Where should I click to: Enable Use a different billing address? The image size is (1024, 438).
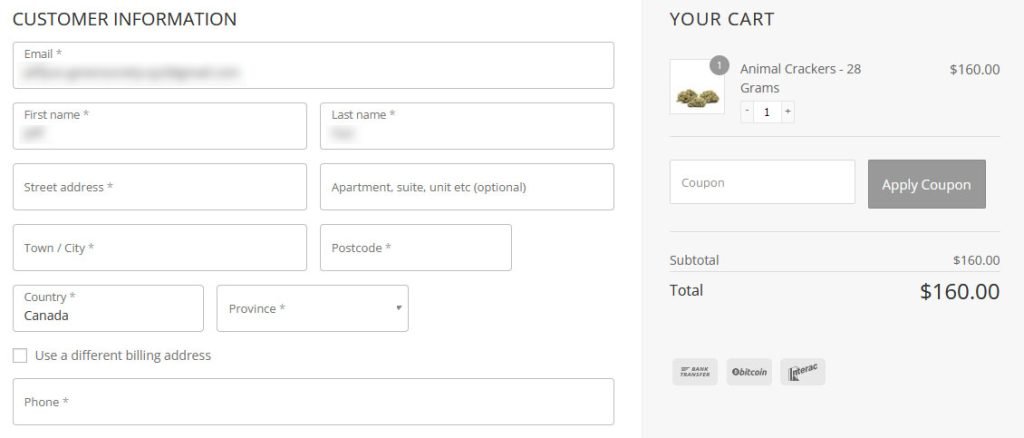click(20, 356)
